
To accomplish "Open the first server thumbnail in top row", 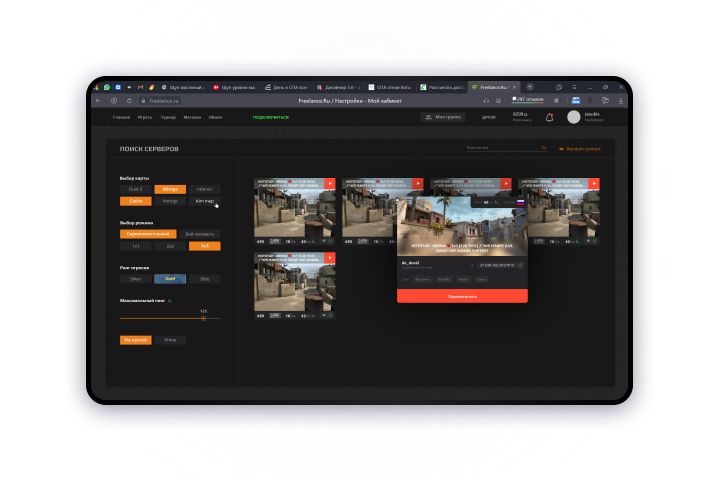I will (295, 212).
